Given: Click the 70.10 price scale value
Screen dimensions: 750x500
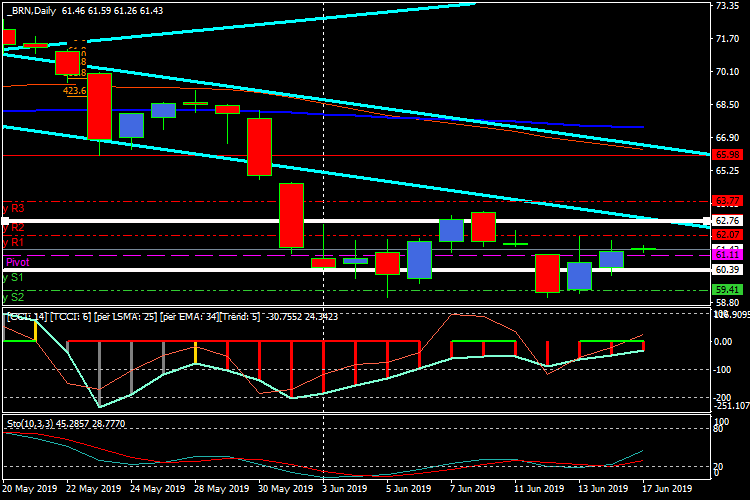Looking at the screenshot, I should coord(727,71).
